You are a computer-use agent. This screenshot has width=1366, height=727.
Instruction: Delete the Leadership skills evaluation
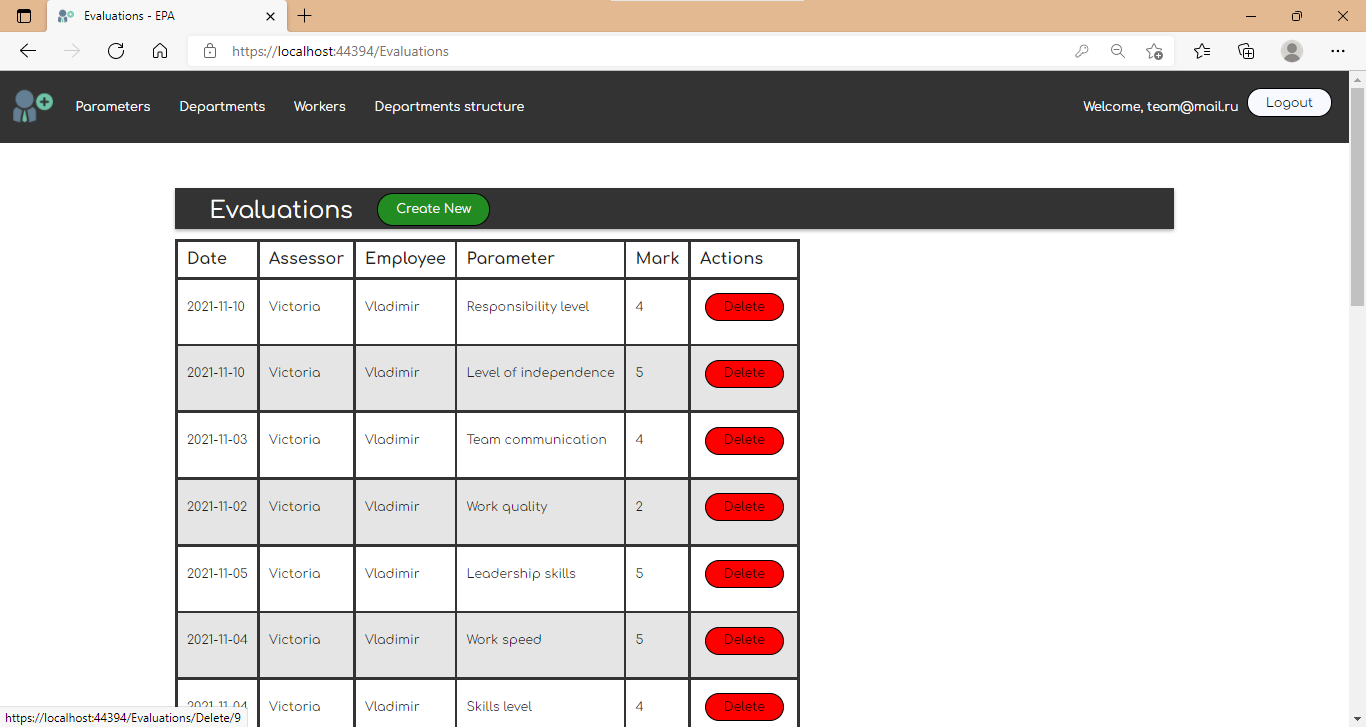coord(744,574)
